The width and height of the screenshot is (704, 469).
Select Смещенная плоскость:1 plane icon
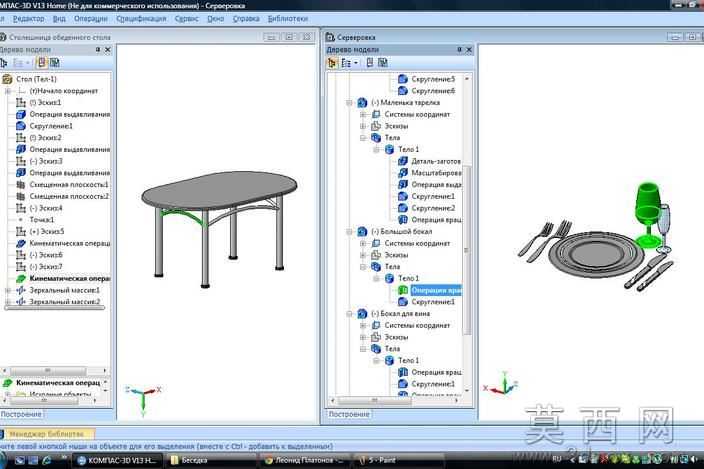pyautogui.click(x=21, y=184)
